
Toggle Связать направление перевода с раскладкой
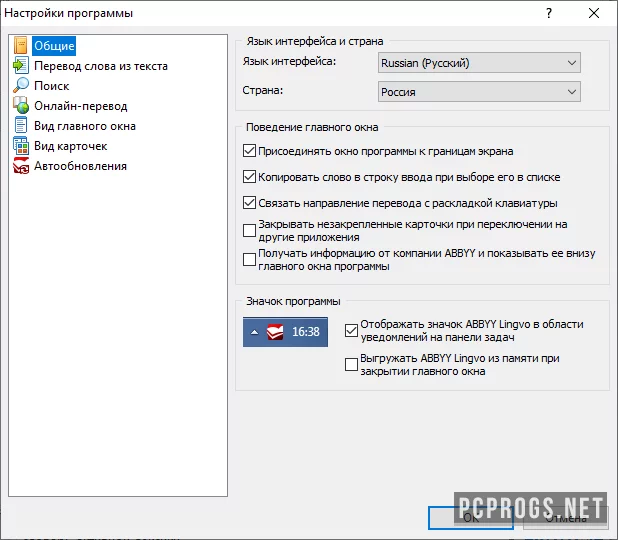coord(249,203)
